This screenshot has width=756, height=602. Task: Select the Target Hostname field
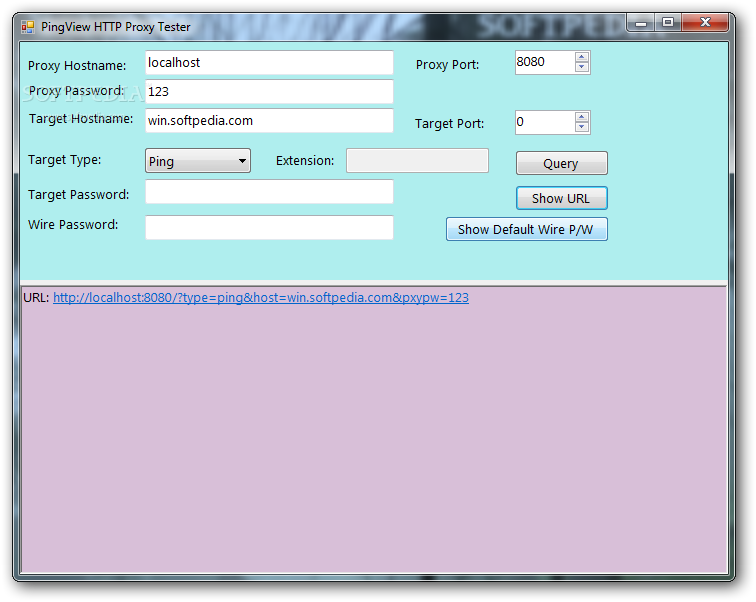269,121
